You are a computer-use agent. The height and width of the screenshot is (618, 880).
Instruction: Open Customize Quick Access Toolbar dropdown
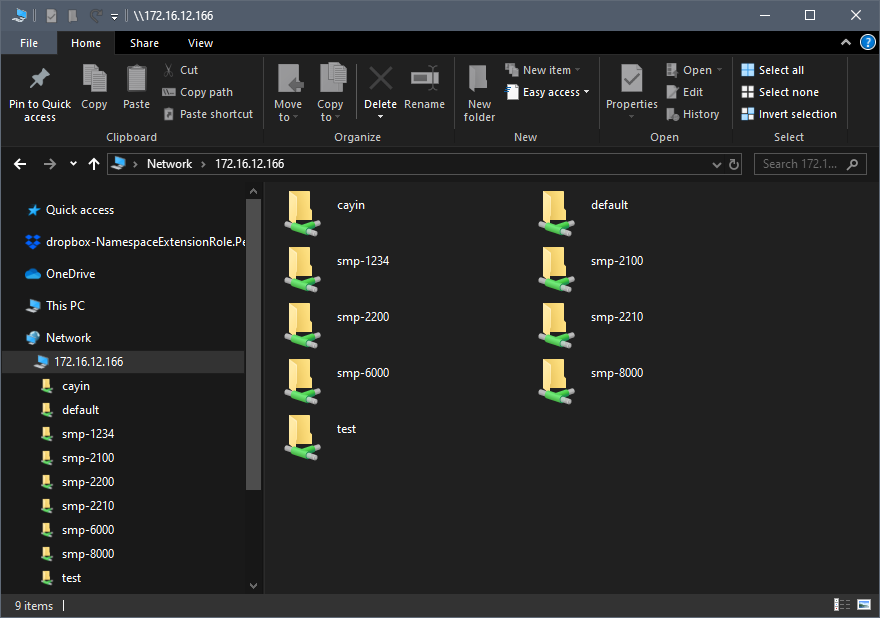click(114, 16)
